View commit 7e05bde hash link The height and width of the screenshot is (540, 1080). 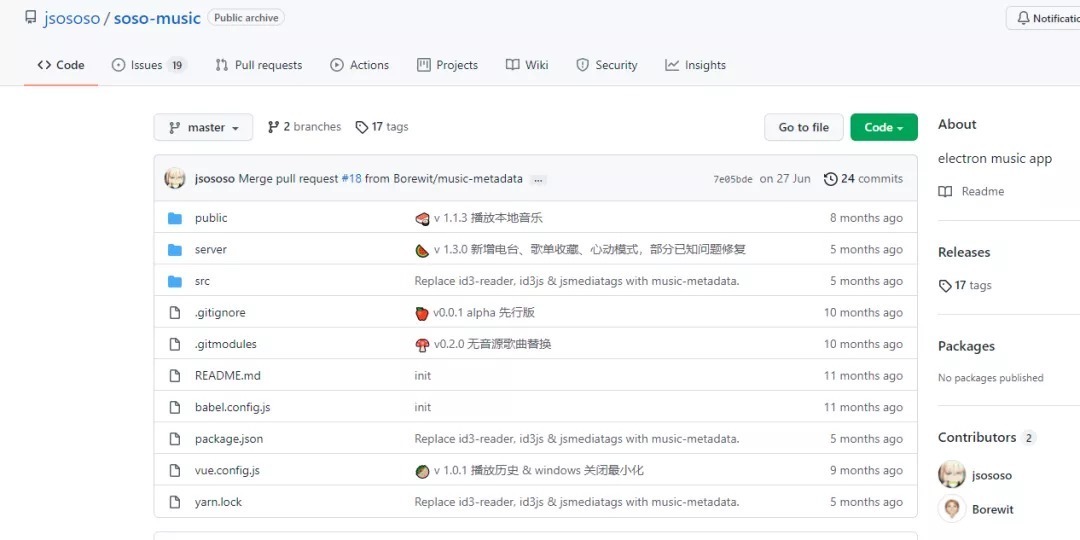[732, 180]
